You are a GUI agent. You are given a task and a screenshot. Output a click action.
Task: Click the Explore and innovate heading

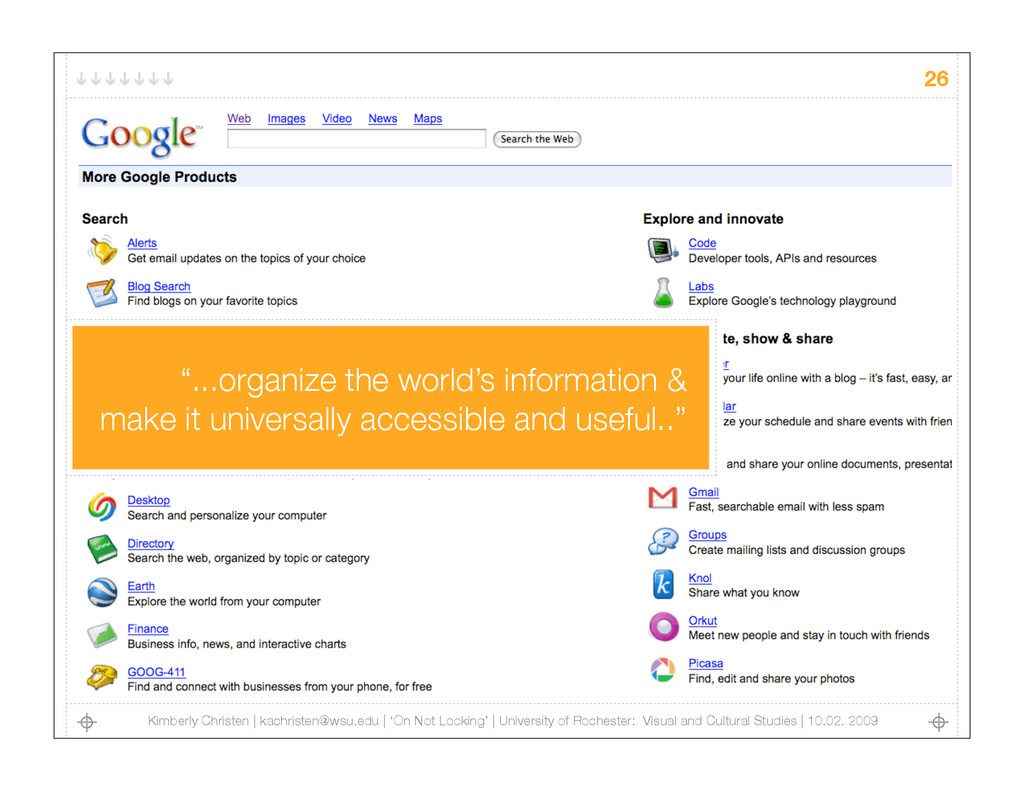click(713, 219)
